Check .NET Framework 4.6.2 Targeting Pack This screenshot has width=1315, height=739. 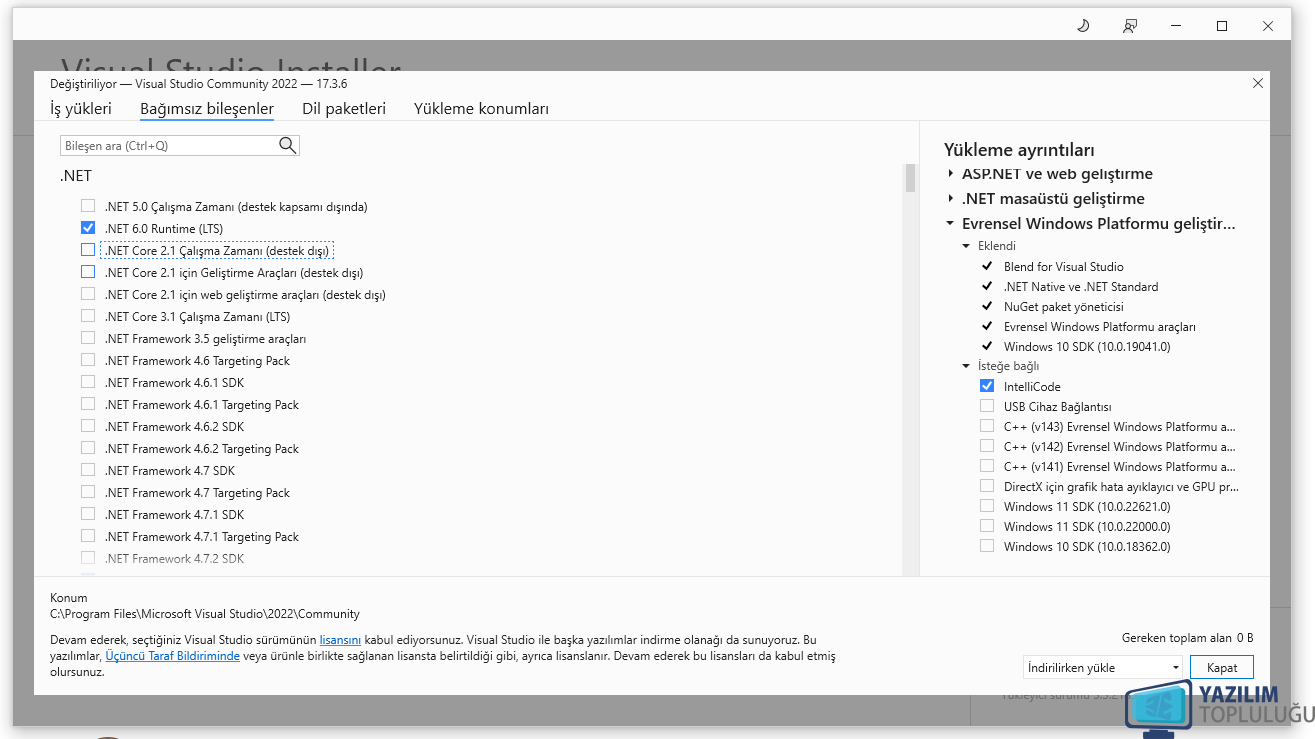[88, 448]
